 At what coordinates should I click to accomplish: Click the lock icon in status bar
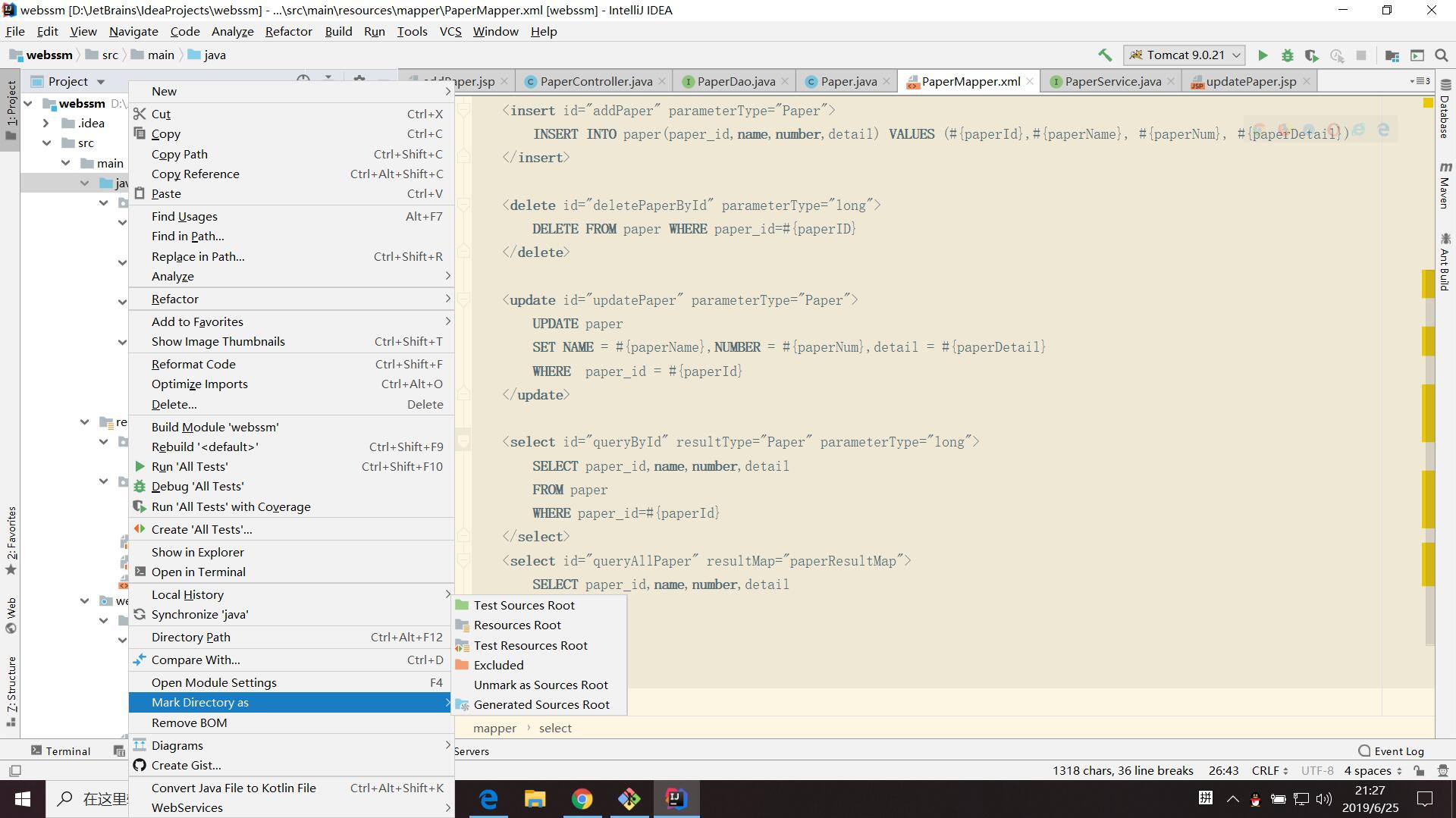click(1419, 770)
